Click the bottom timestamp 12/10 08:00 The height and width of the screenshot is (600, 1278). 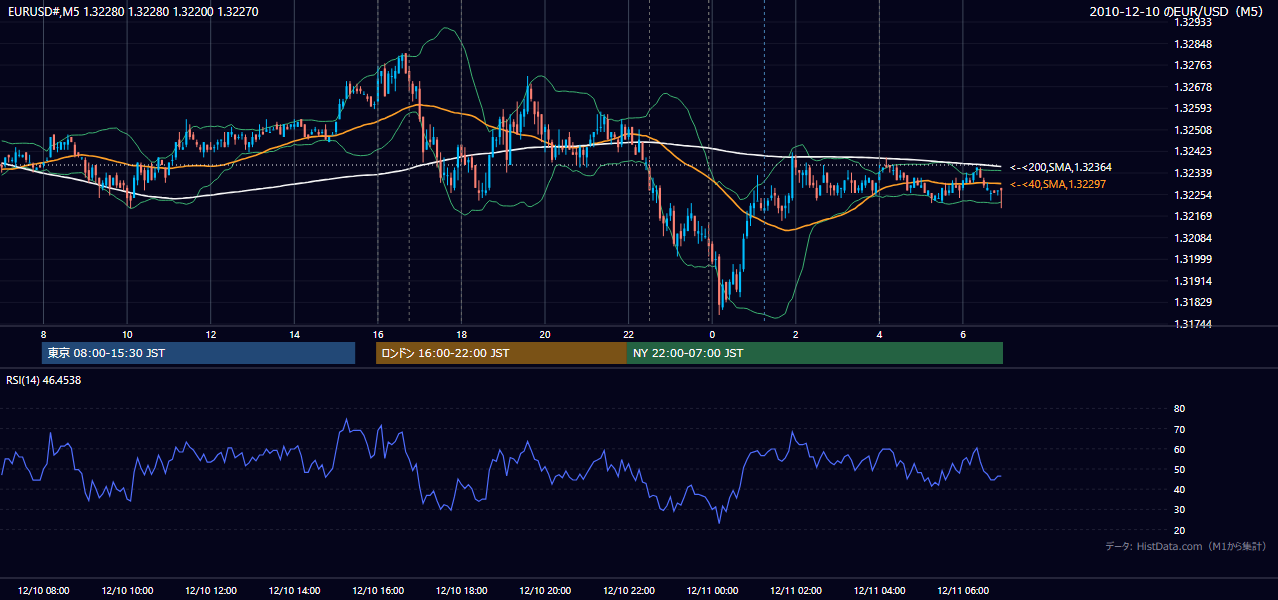point(43,591)
